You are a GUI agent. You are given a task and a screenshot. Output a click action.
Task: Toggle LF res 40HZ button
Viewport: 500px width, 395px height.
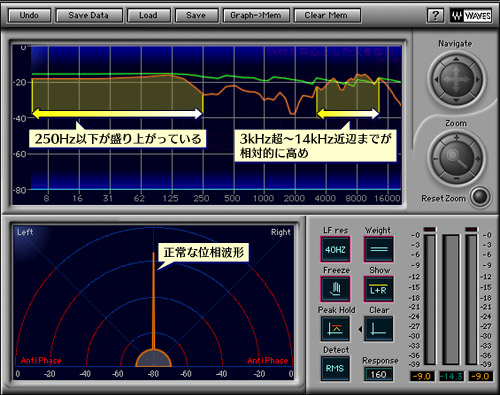(x=335, y=249)
